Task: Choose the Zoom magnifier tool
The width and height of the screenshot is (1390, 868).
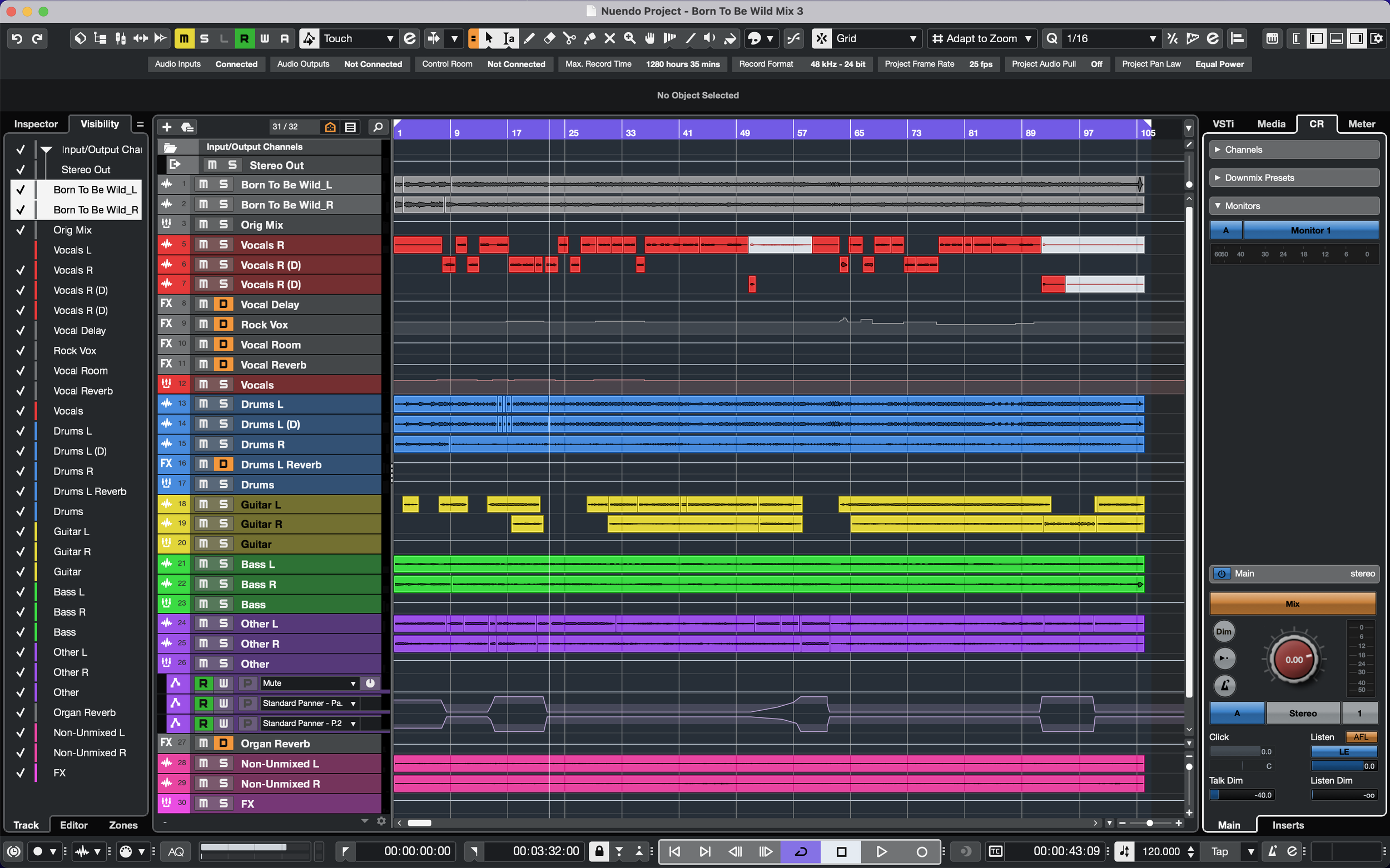Action: [x=629, y=38]
